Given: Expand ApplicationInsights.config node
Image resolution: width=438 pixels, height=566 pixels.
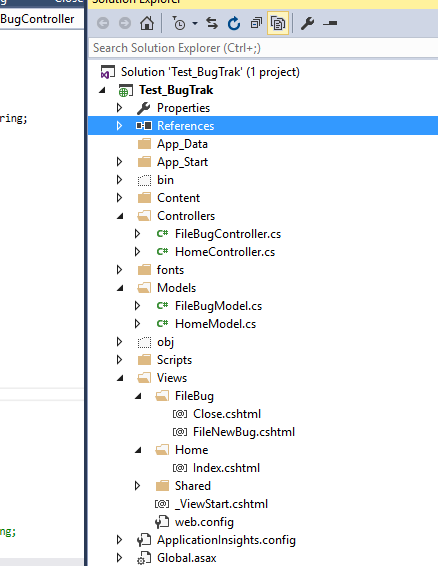Looking at the screenshot, I should (120, 540).
